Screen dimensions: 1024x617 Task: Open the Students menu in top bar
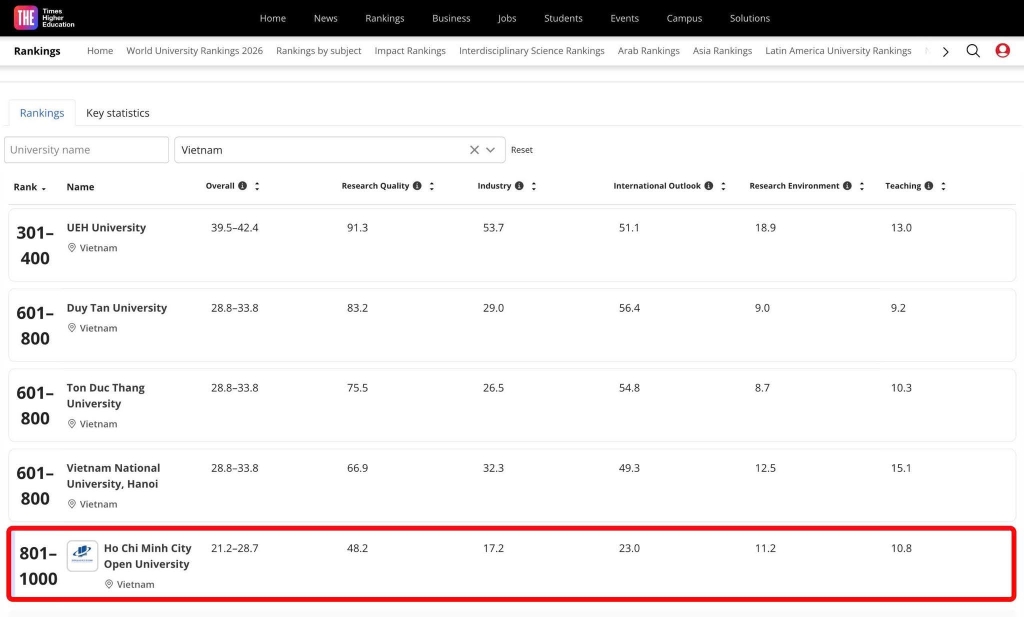(563, 18)
